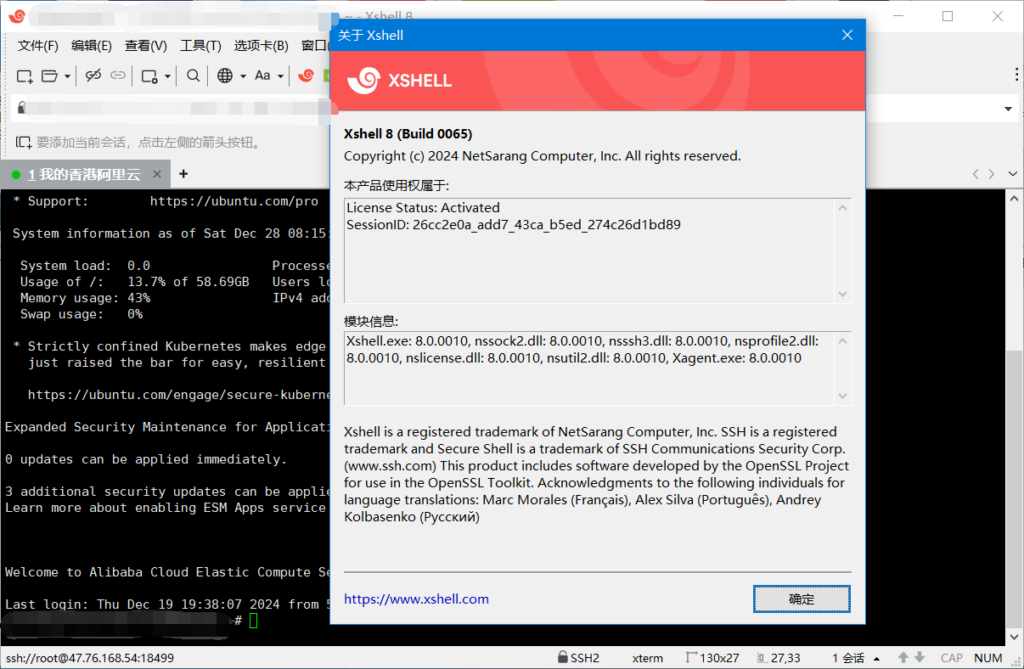The width and height of the screenshot is (1024, 669).
Task: Click the Xshell app icon in title bar
Action: [x=17, y=16]
